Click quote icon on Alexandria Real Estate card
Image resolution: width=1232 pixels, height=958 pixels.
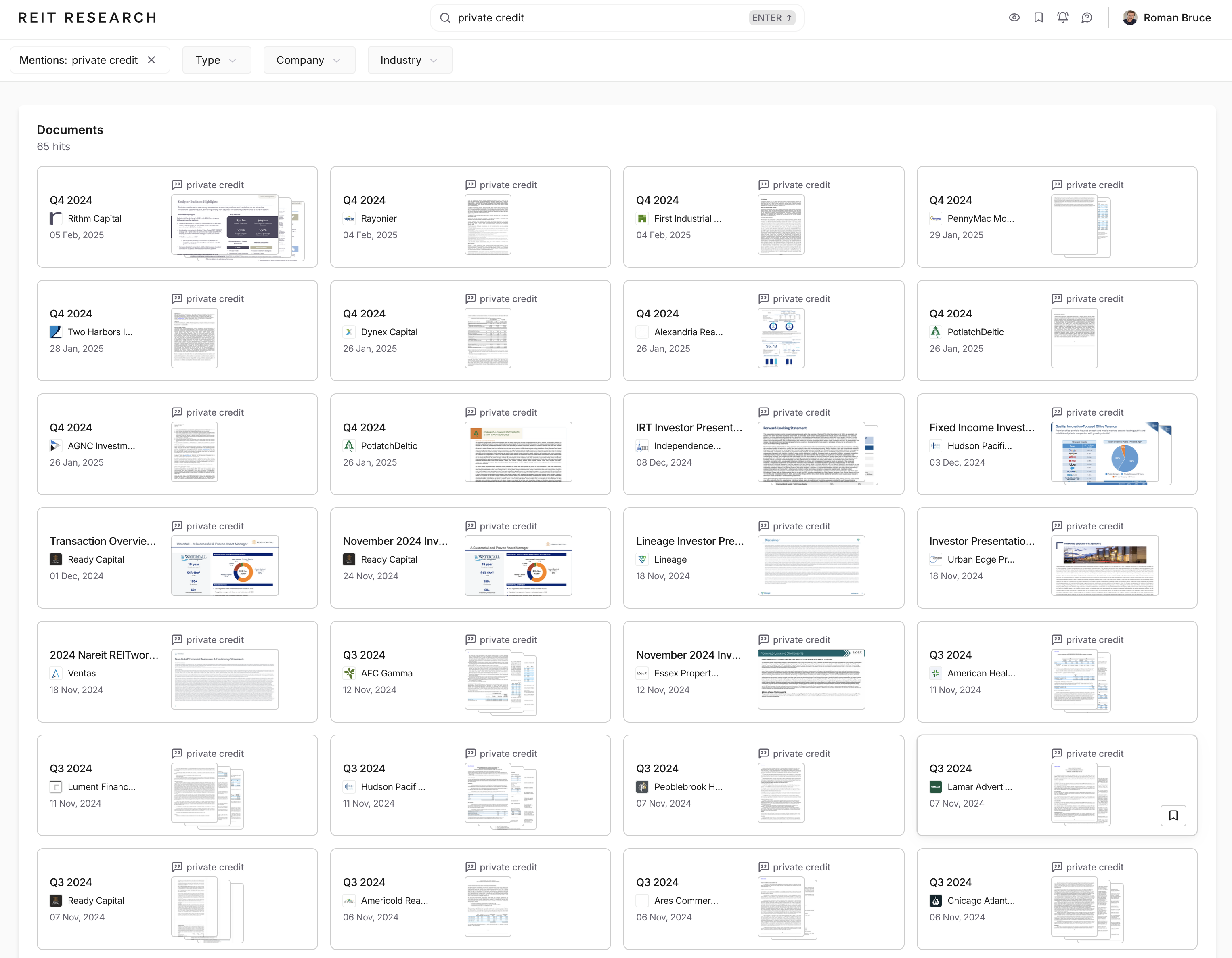coord(764,298)
